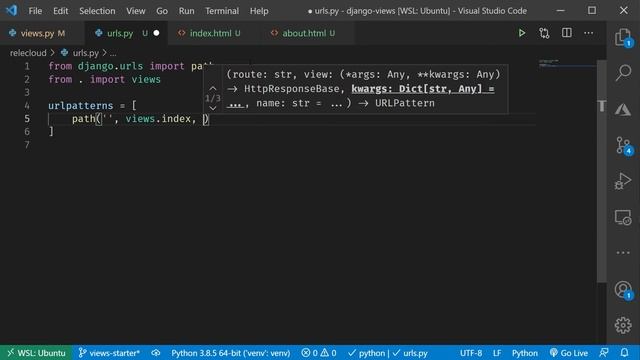This screenshot has width=640, height=360.
Task: Click the views-starter* git branch
Action: 109,353
